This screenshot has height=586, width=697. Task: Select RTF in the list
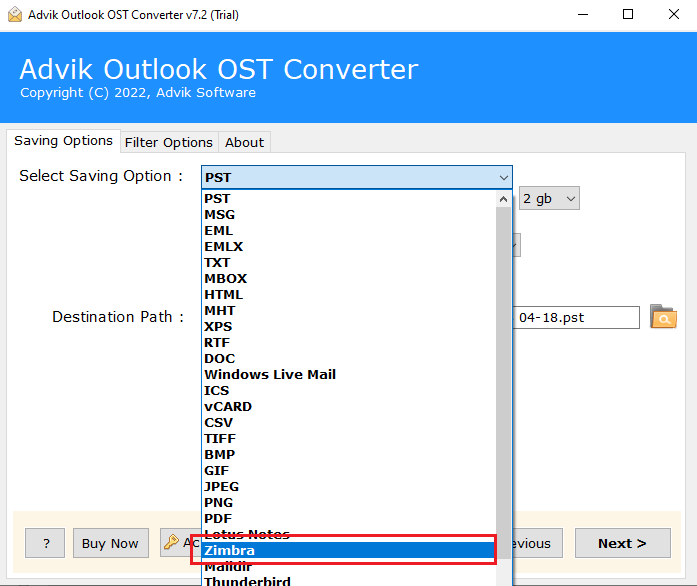pos(348,342)
